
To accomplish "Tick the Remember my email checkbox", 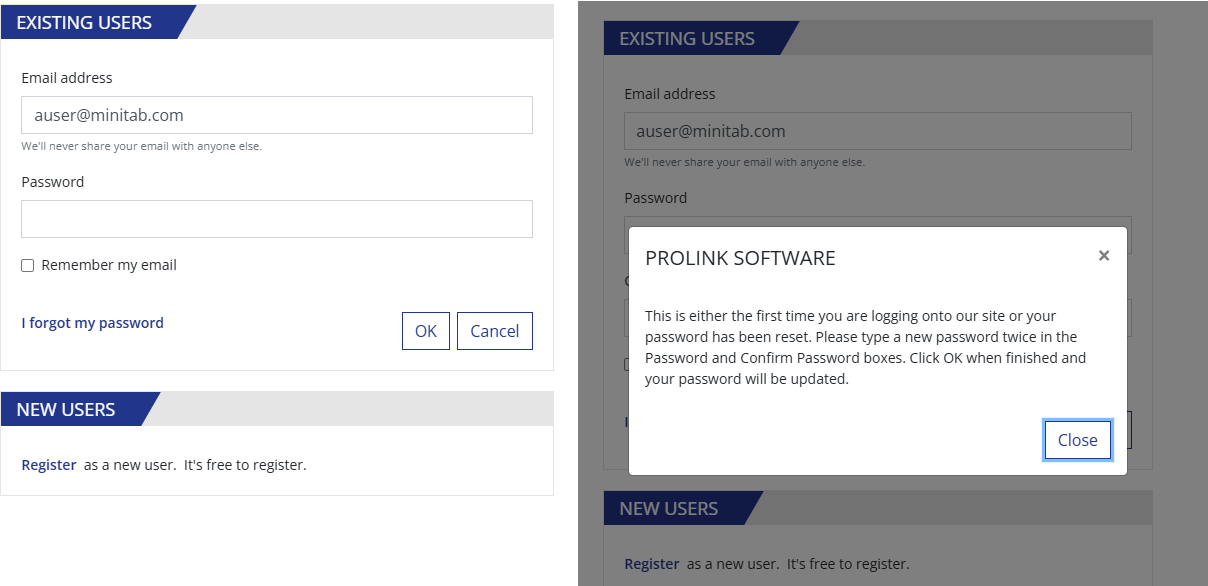I will pos(28,266).
